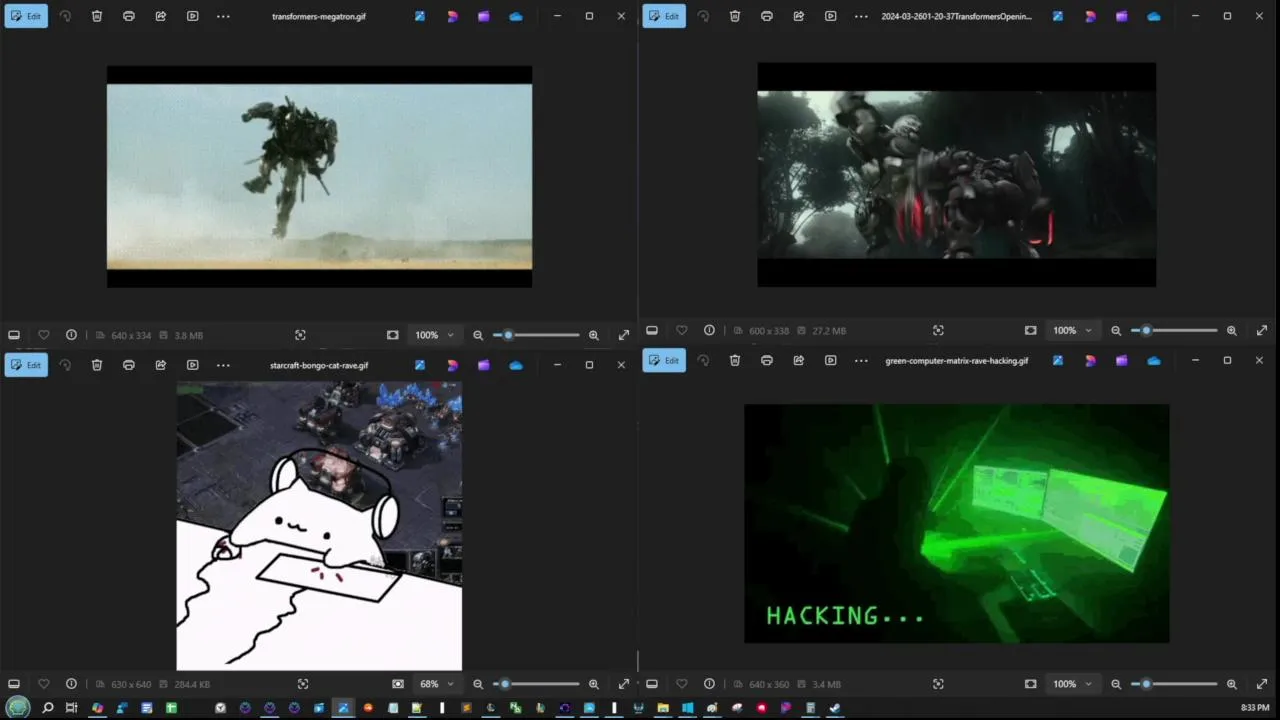Open Task View on the taskbar
This screenshot has height=720, width=1280.
(71, 708)
